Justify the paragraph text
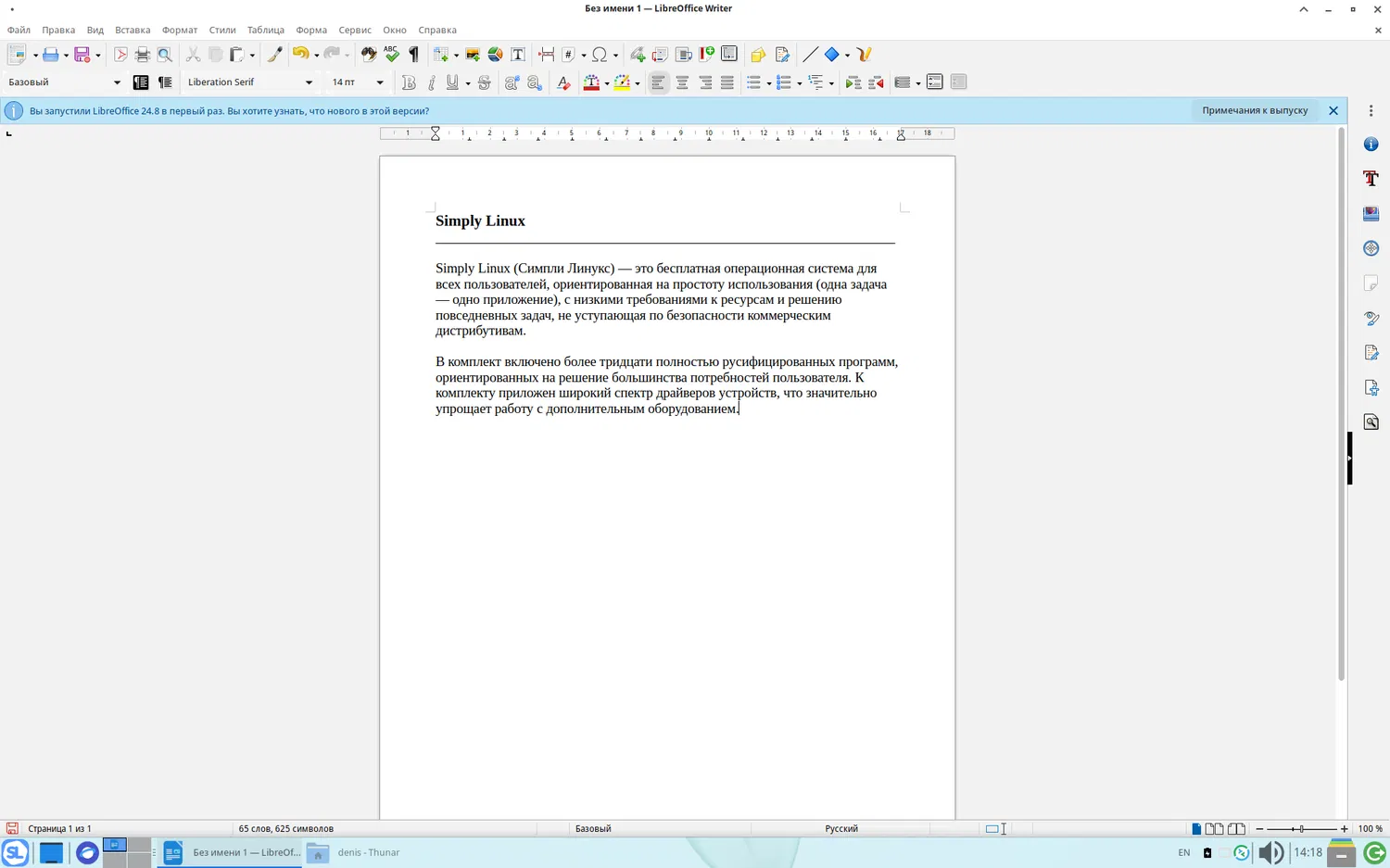Viewport: 1390px width, 868px height. click(727, 82)
